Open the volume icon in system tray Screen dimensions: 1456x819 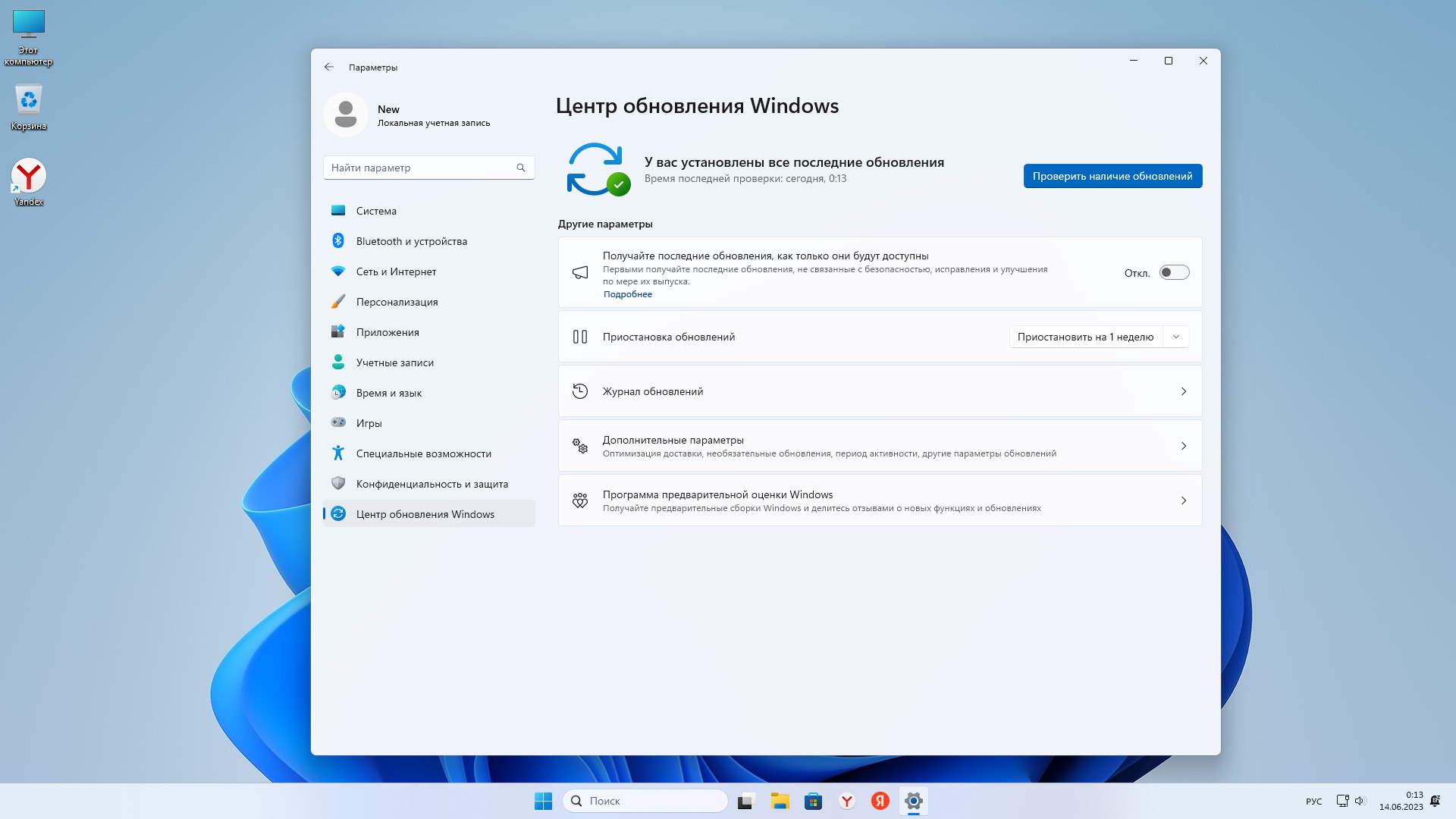(x=1359, y=801)
